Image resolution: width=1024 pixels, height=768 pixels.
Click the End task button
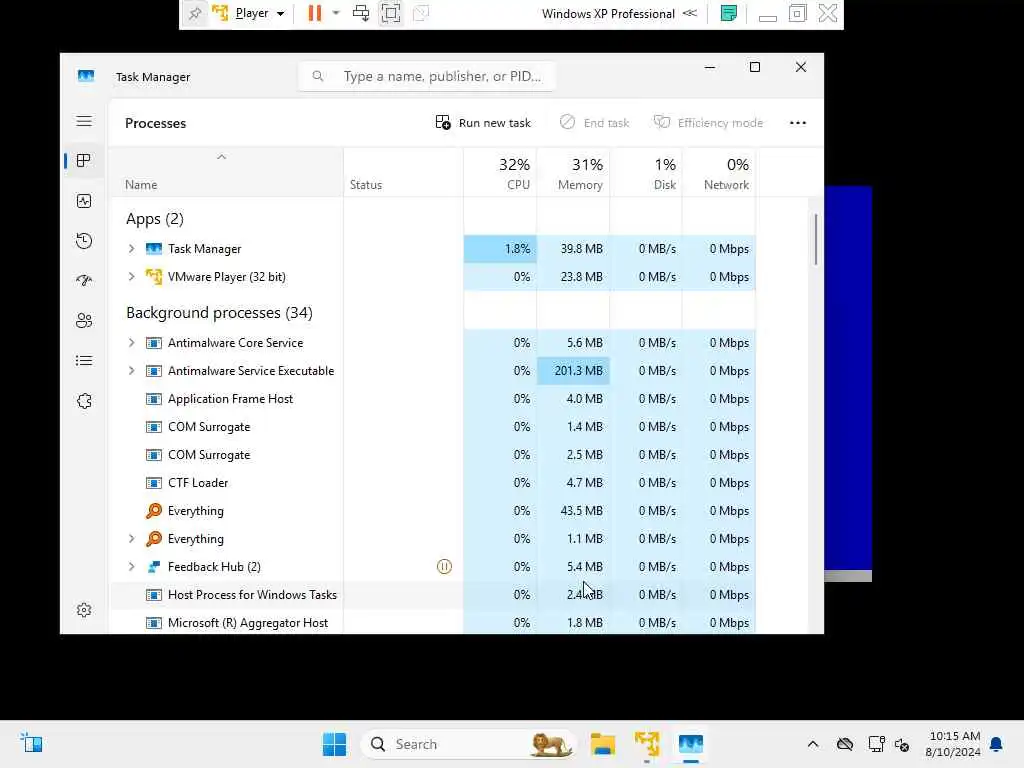pos(595,123)
